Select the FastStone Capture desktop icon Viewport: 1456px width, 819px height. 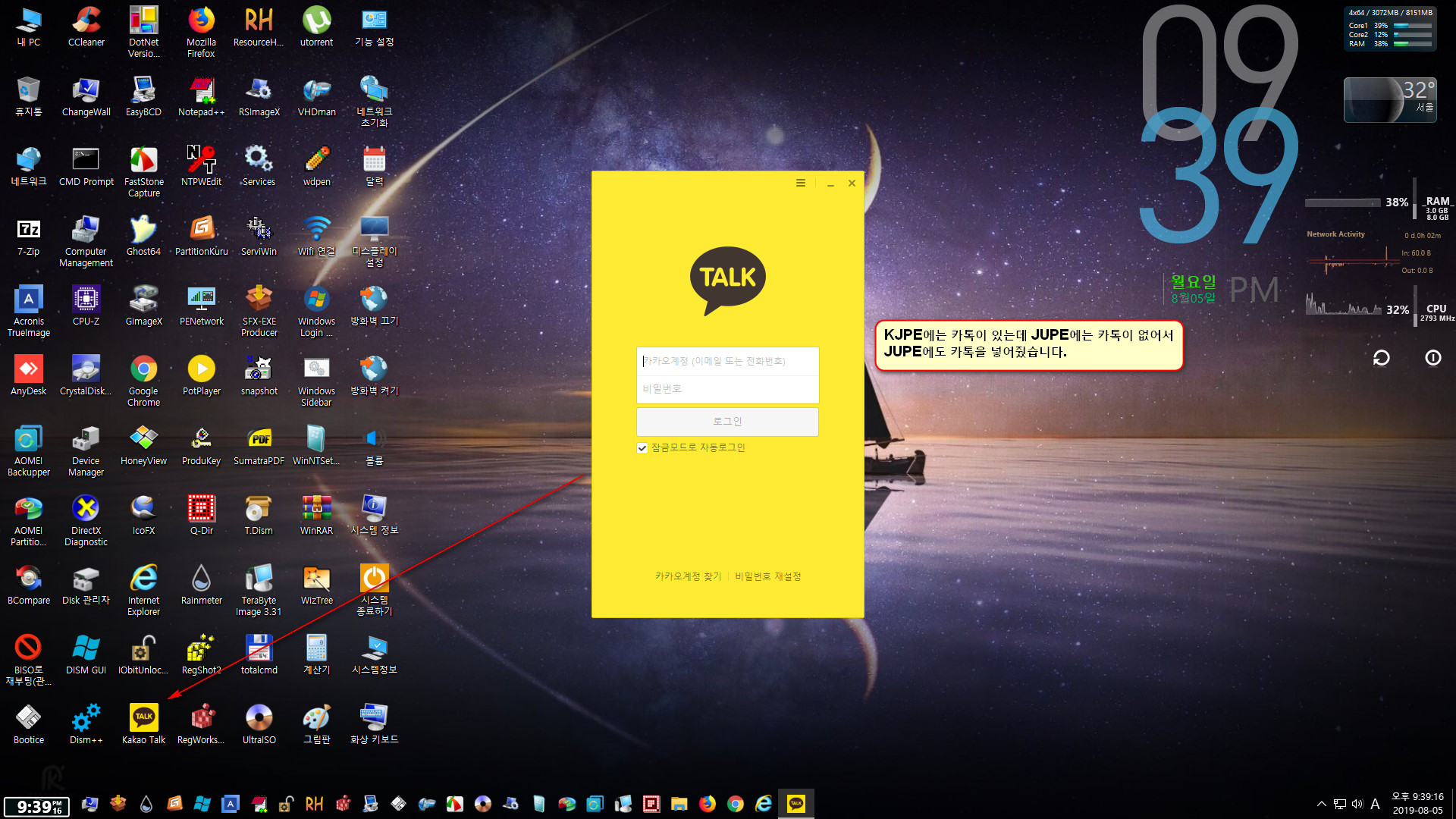click(143, 171)
